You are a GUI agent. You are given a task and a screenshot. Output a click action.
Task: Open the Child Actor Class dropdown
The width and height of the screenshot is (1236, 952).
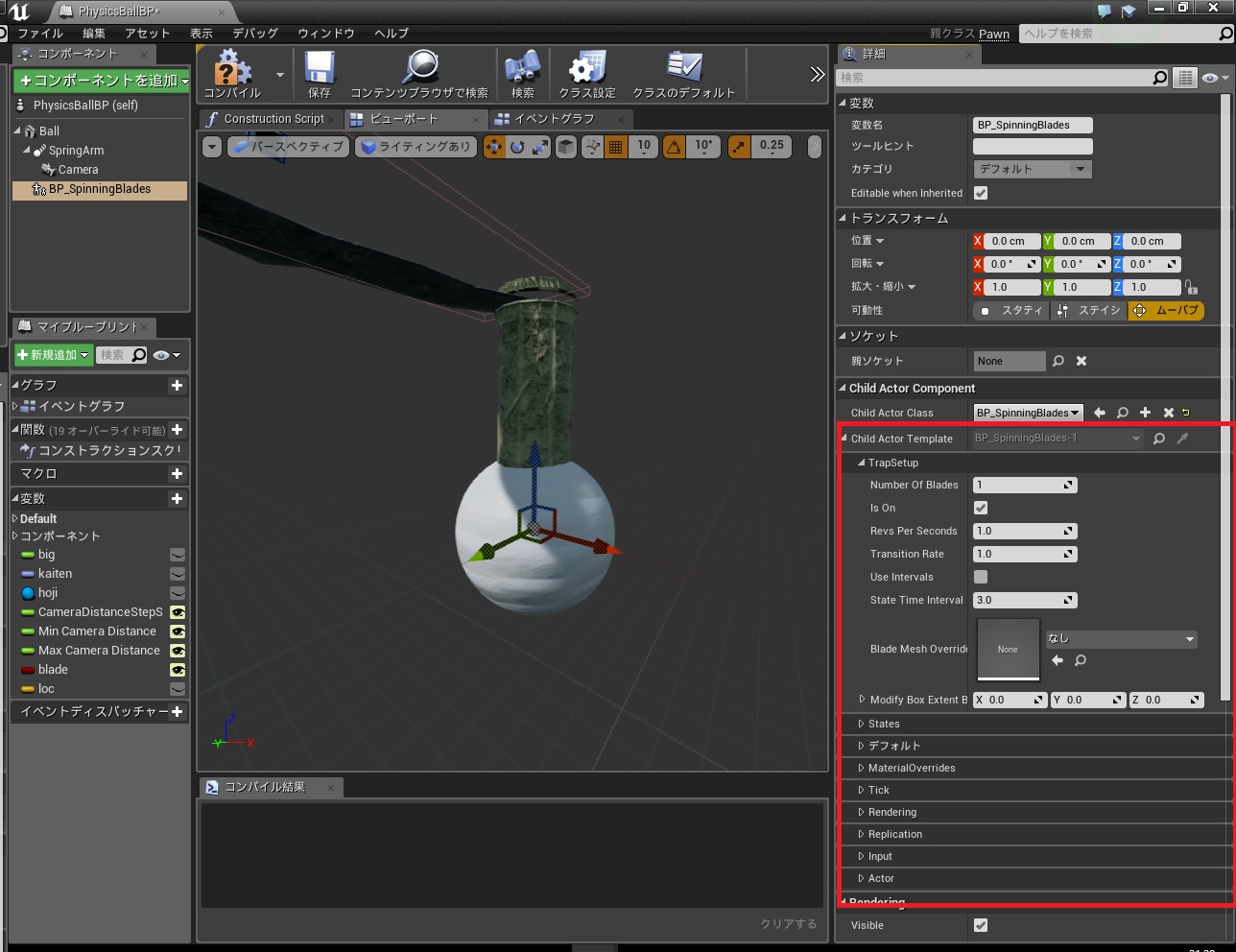pos(1028,413)
